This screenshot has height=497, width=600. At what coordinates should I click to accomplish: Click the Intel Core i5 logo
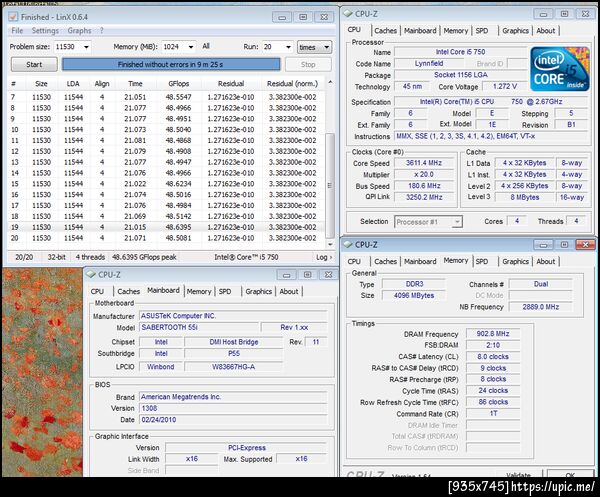(x=559, y=69)
